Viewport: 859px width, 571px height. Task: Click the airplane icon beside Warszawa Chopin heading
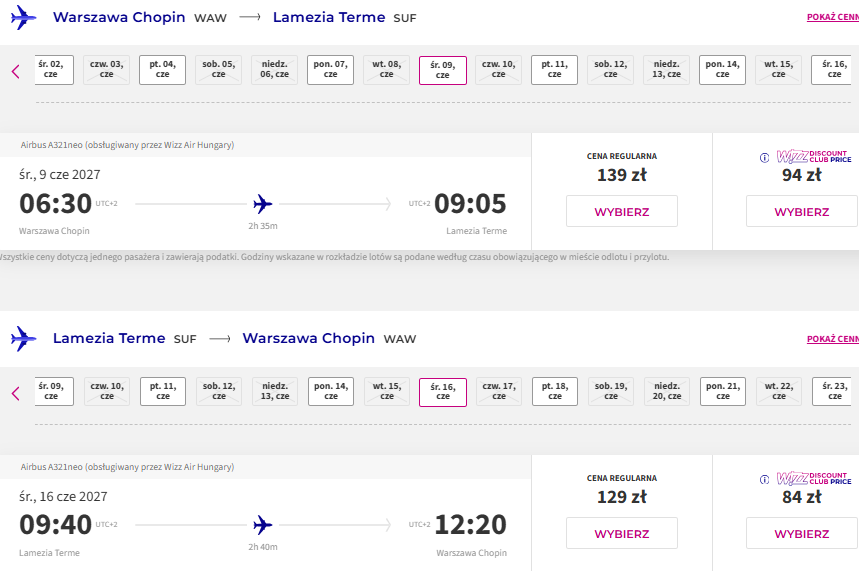click(x=24, y=18)
